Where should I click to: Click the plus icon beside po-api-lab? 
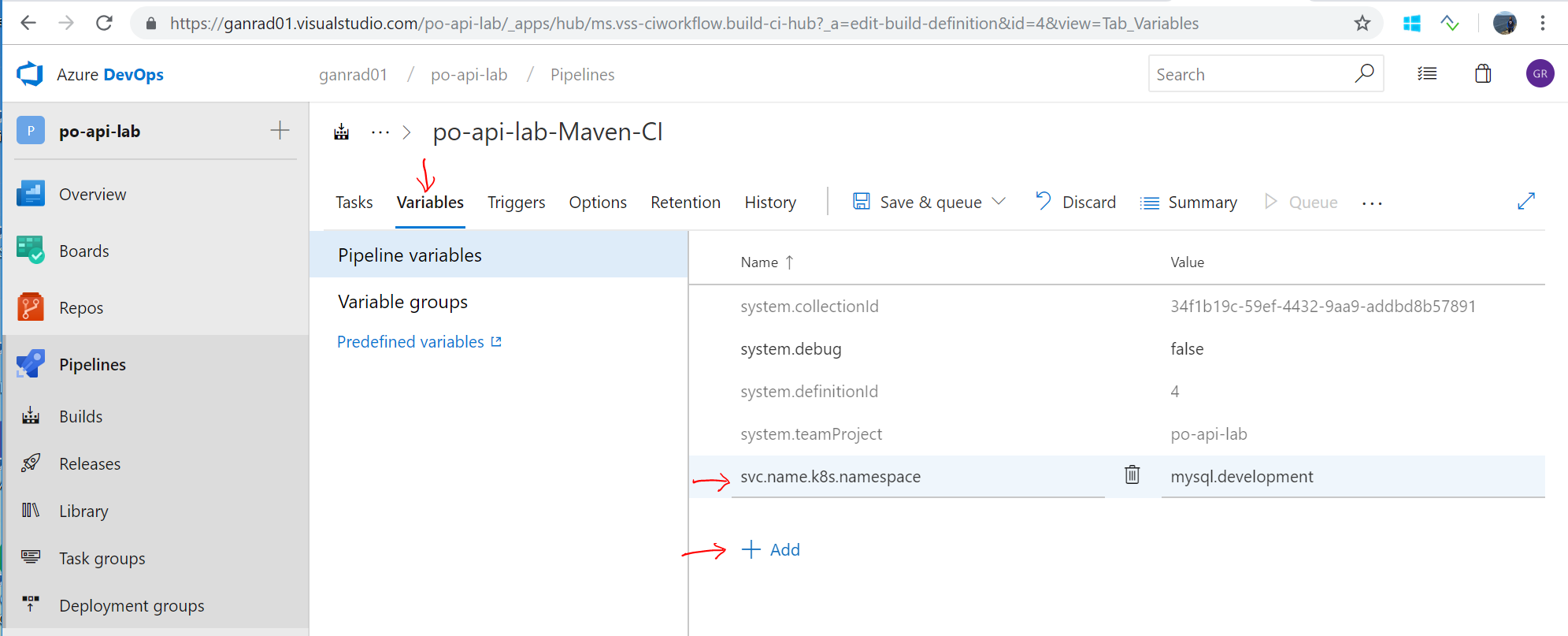(x=280, y=130)
